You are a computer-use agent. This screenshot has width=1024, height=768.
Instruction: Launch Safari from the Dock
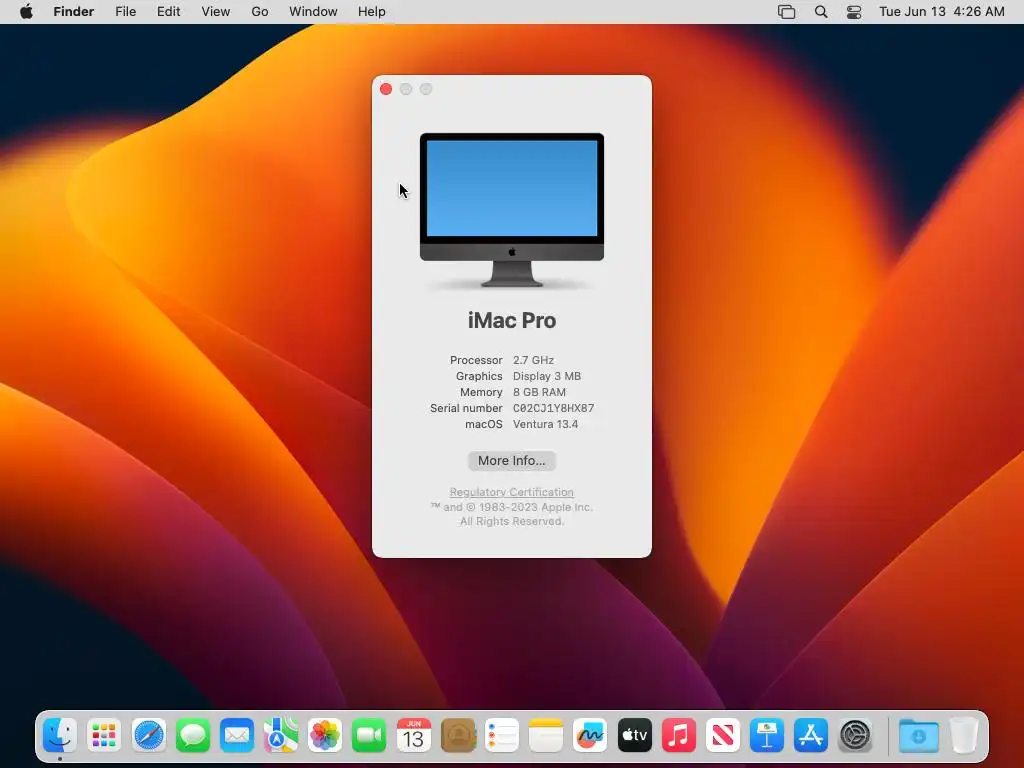click(x=148, y=735)
